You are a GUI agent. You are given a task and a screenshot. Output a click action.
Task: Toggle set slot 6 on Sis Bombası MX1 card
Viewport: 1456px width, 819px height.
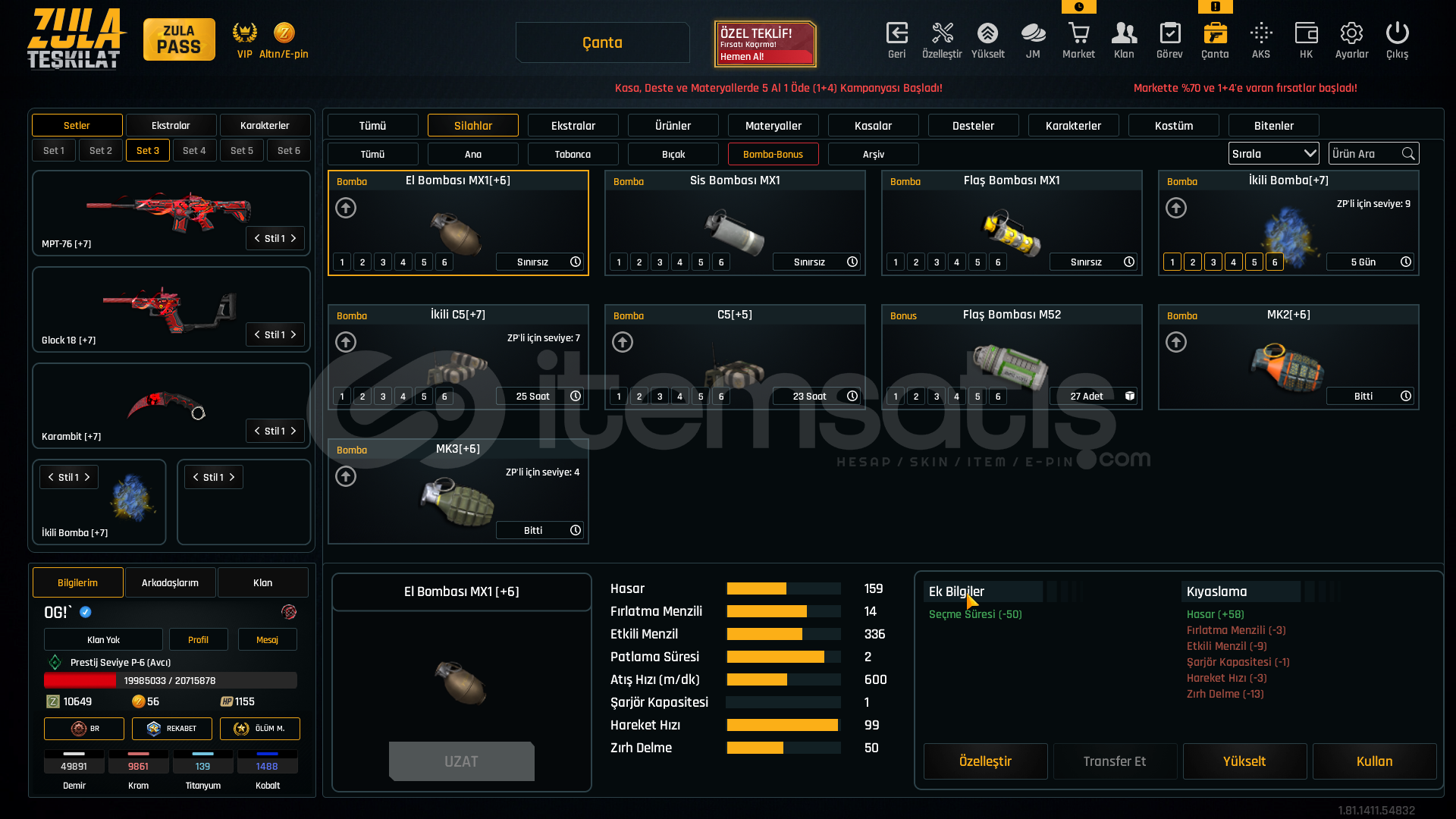(x=721, y=262)
